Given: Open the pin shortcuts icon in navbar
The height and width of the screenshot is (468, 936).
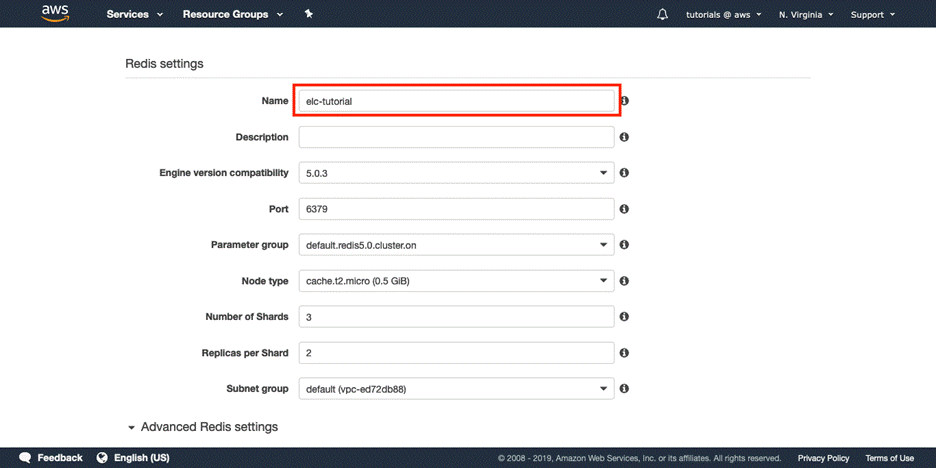Looking at the screenshot, I should click(x=309, y=14).
